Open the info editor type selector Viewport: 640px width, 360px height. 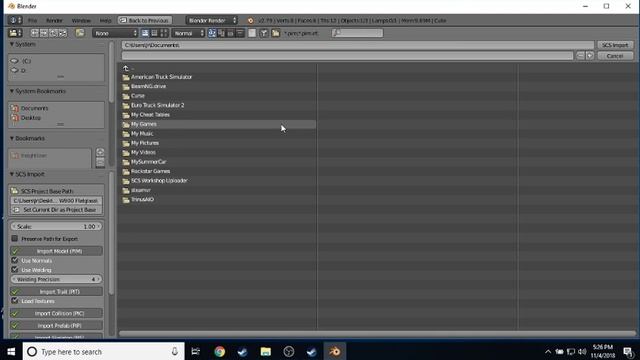click(15, 20)
